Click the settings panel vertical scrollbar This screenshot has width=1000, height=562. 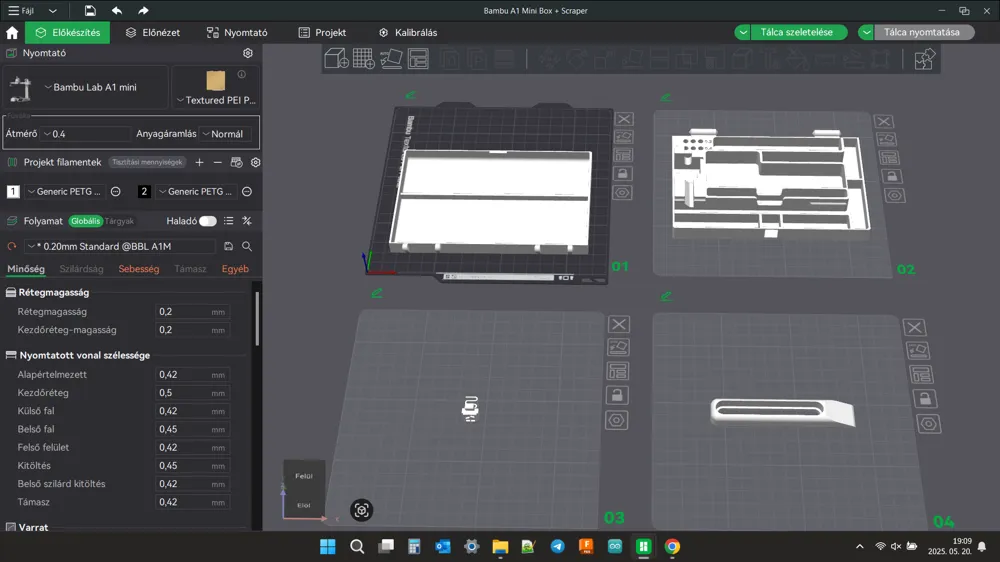[x=257, y=318]
